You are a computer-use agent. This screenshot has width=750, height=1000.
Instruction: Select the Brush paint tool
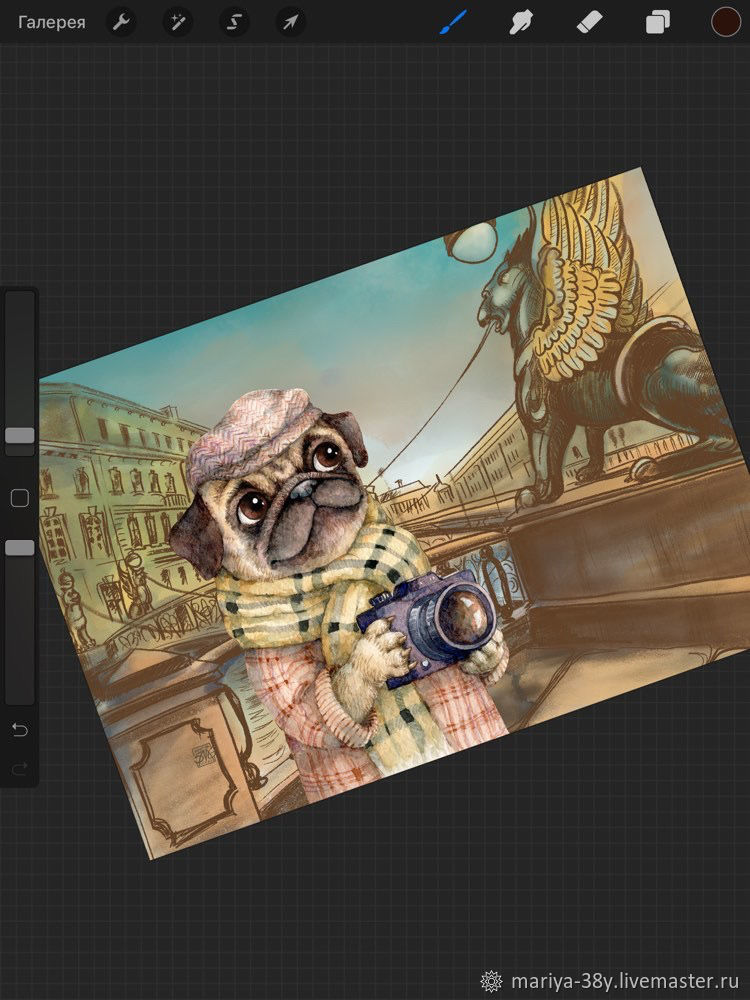(453, 23)
